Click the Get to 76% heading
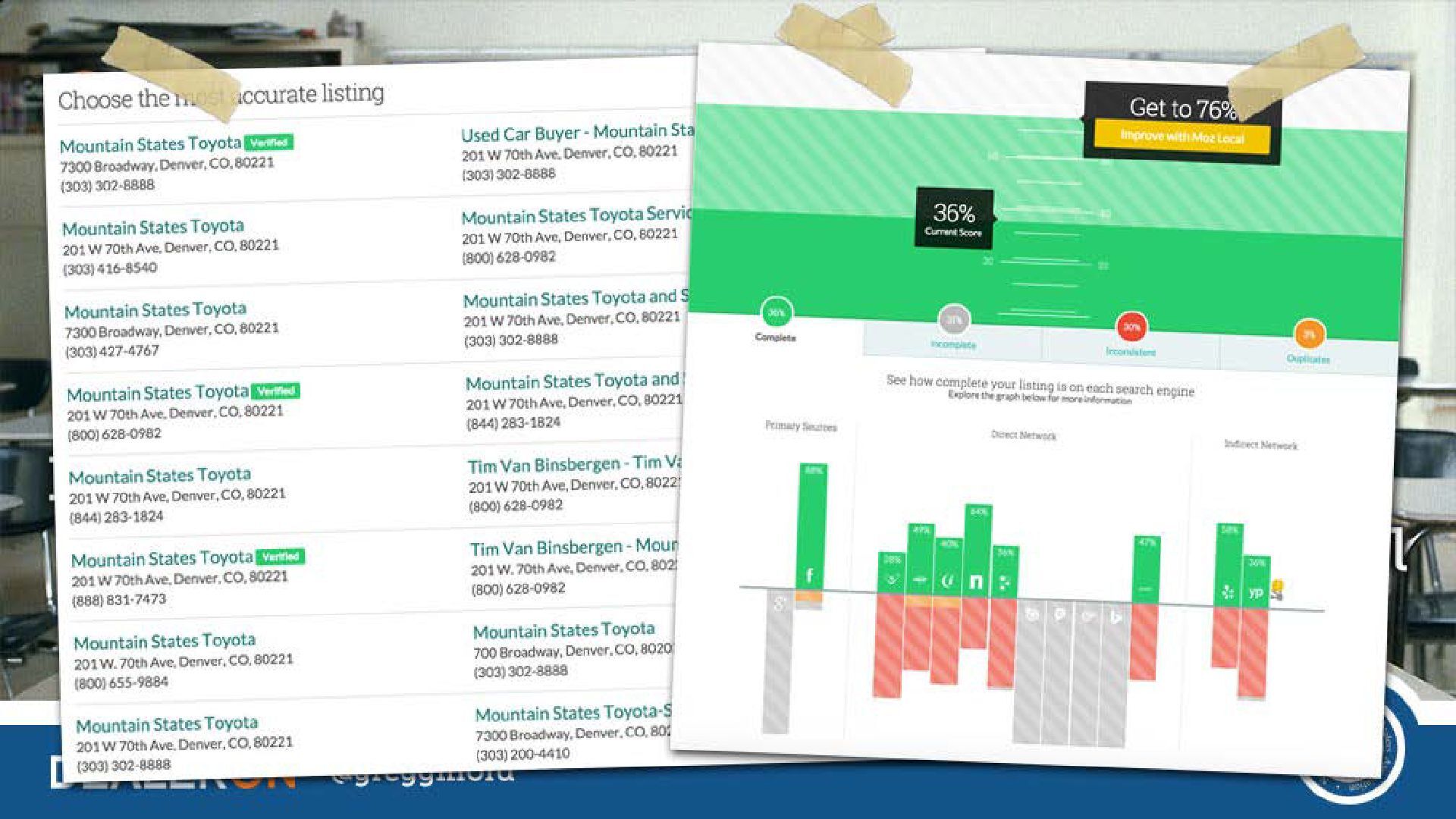1456x819 pixels. pyautogui.click(x=1183, y=108)
